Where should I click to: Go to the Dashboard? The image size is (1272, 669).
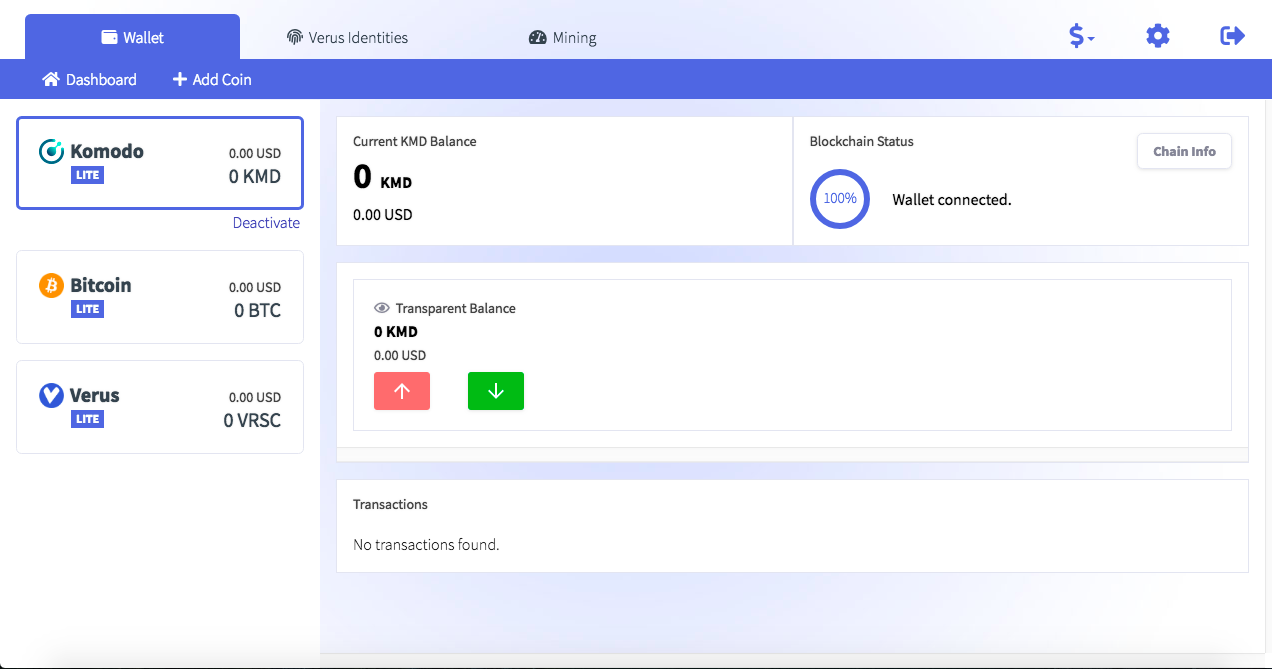click(x=89, y=79)
